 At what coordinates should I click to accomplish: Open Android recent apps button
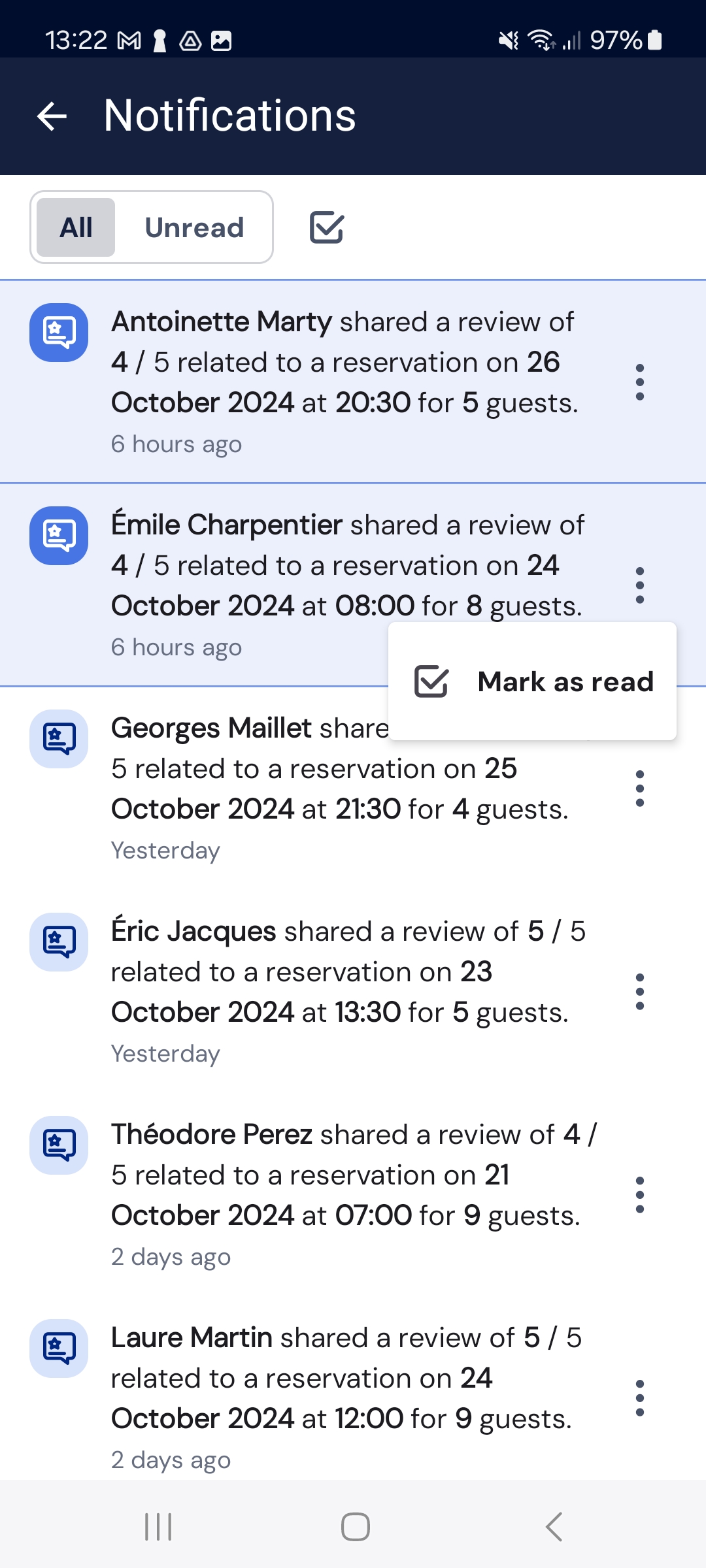[158, 1527]
